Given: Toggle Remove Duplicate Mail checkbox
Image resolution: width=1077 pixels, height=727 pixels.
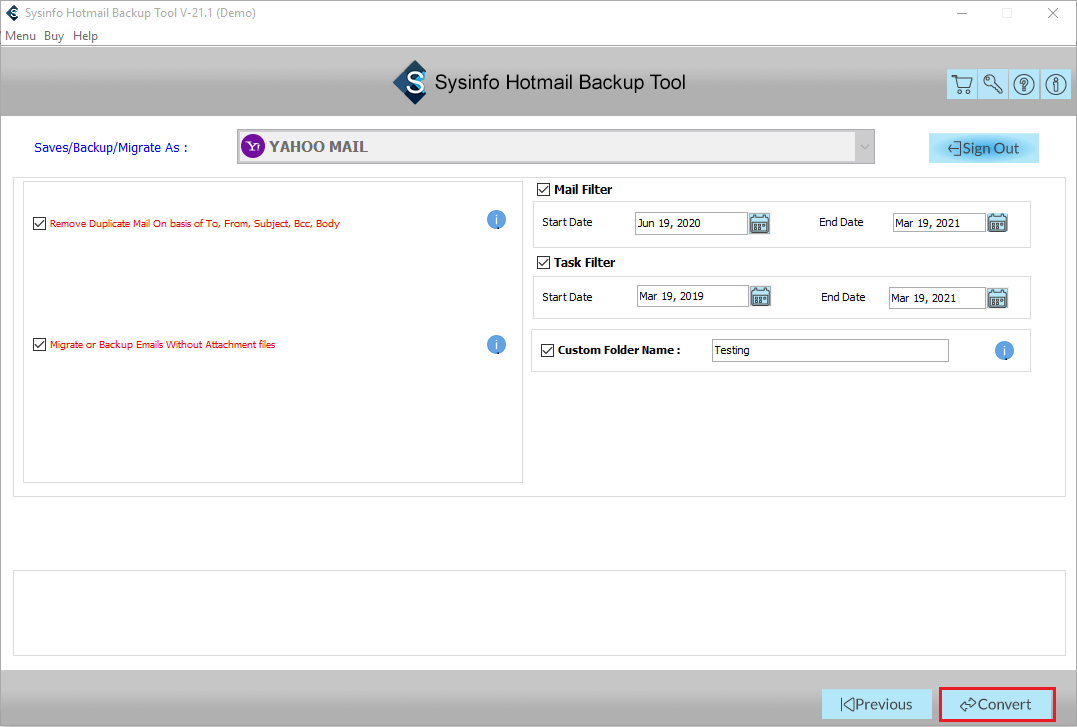Looking at the screenshot, I should point(39,223).
